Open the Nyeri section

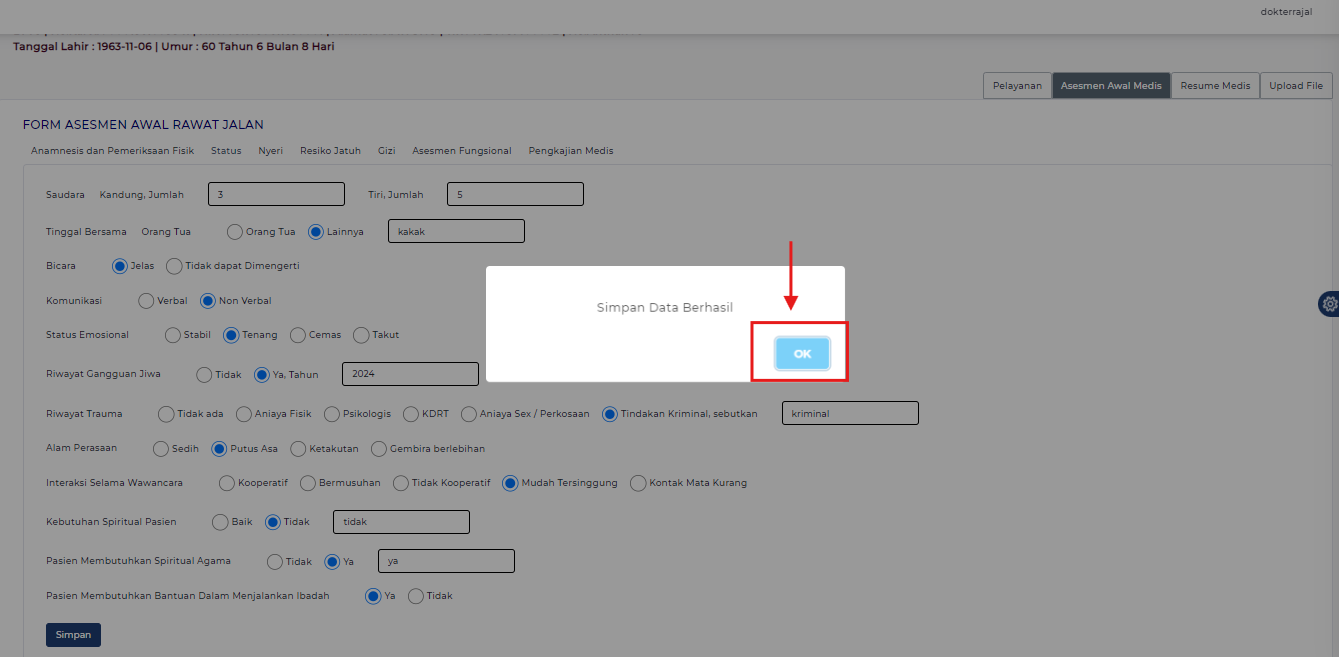(270, 151)
